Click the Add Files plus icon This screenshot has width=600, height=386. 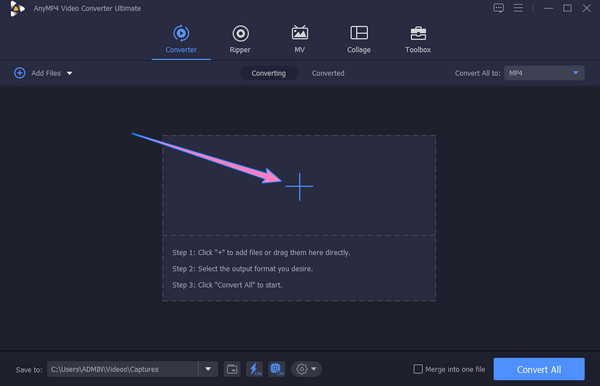(x=20, y=73)
